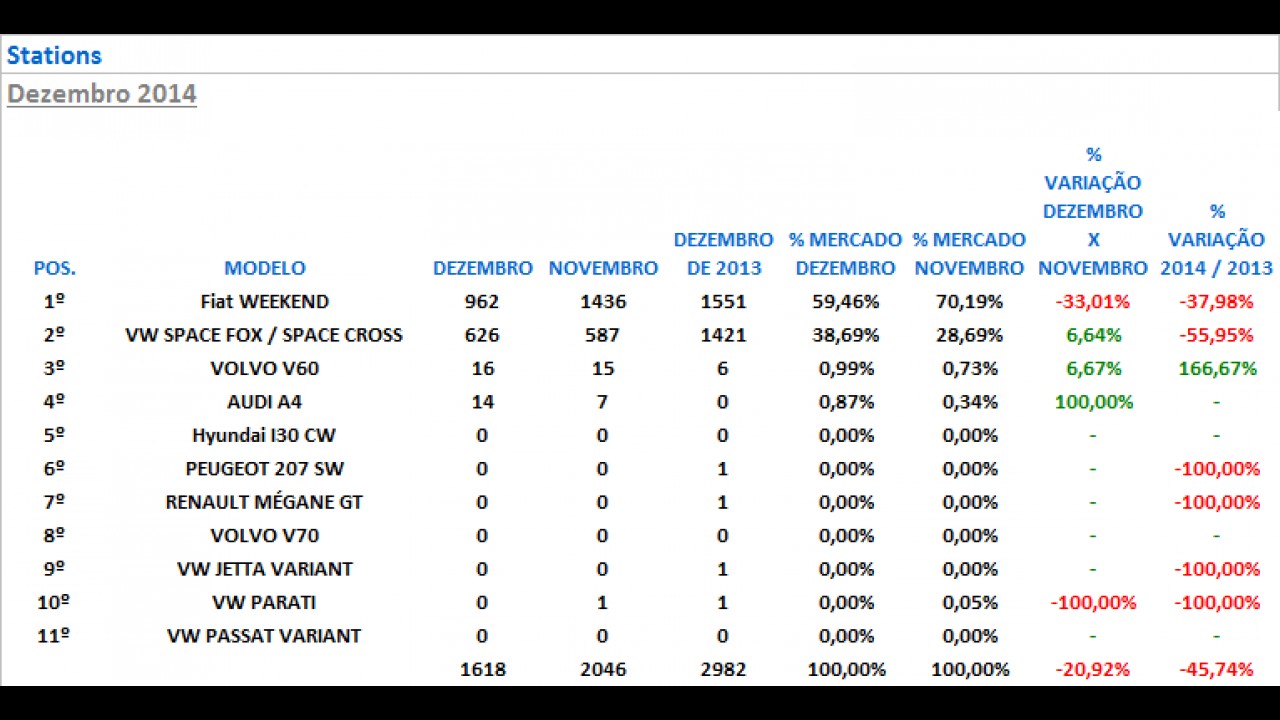This screenshot has width=1280, height=720.
Task: Select Audi A4 November value "7"
Action: [x=603, y=402]
